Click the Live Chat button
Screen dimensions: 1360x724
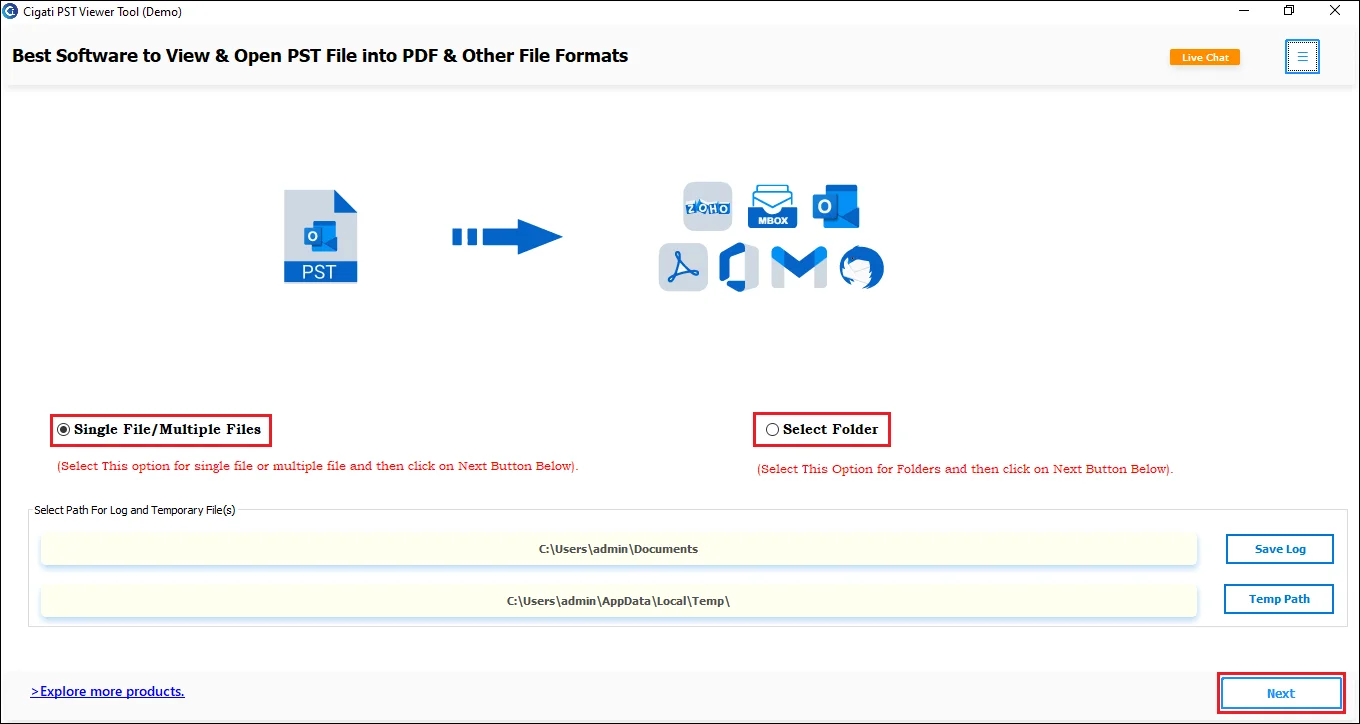pyautogui.click(x=1205, y=57)
